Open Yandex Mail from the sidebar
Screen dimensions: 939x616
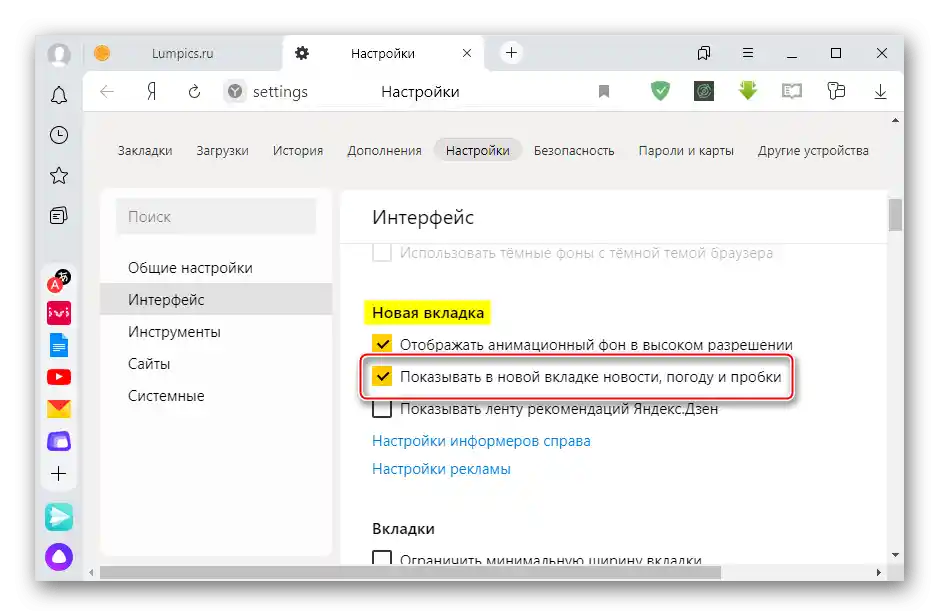(x=58, y=407)
